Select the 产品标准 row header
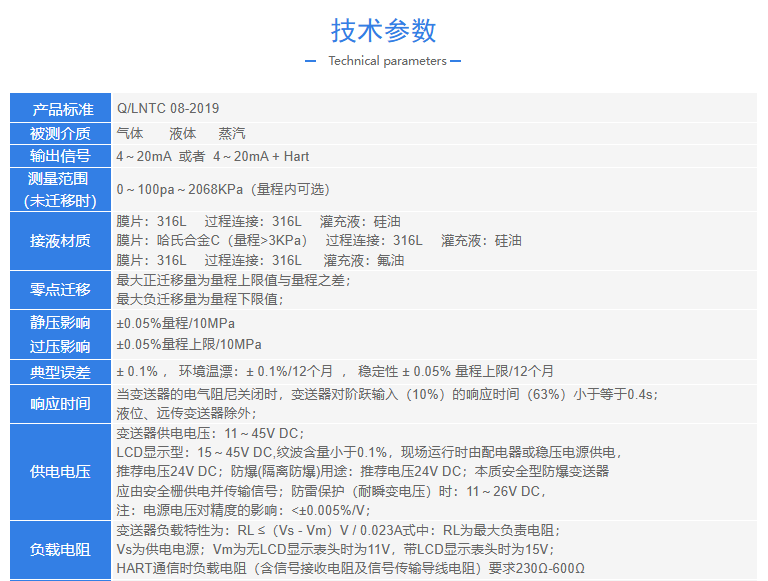 (x=61, y=108)
